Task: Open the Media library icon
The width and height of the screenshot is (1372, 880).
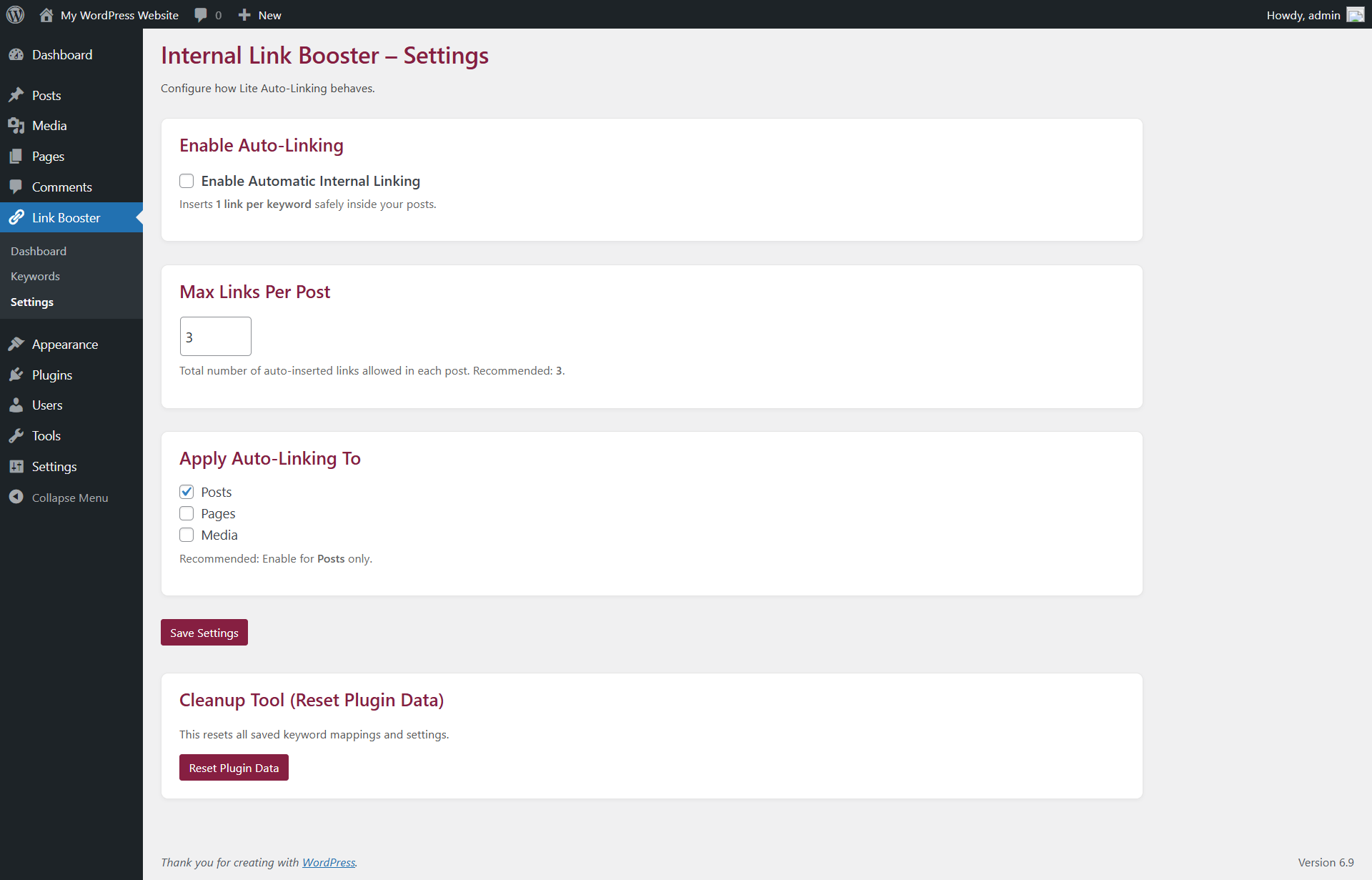Action: tap(16, 125)
